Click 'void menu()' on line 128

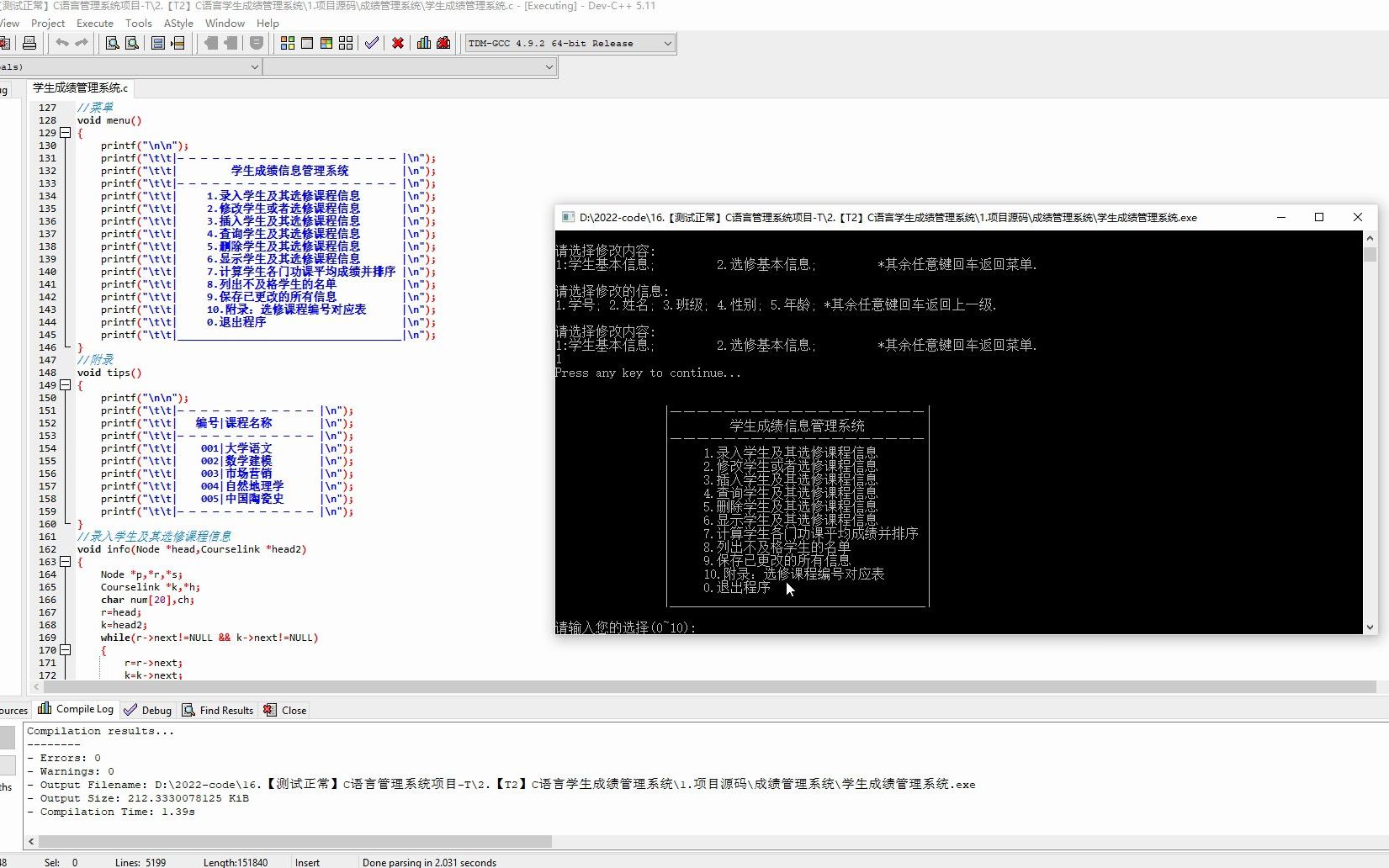pos(109,120)
